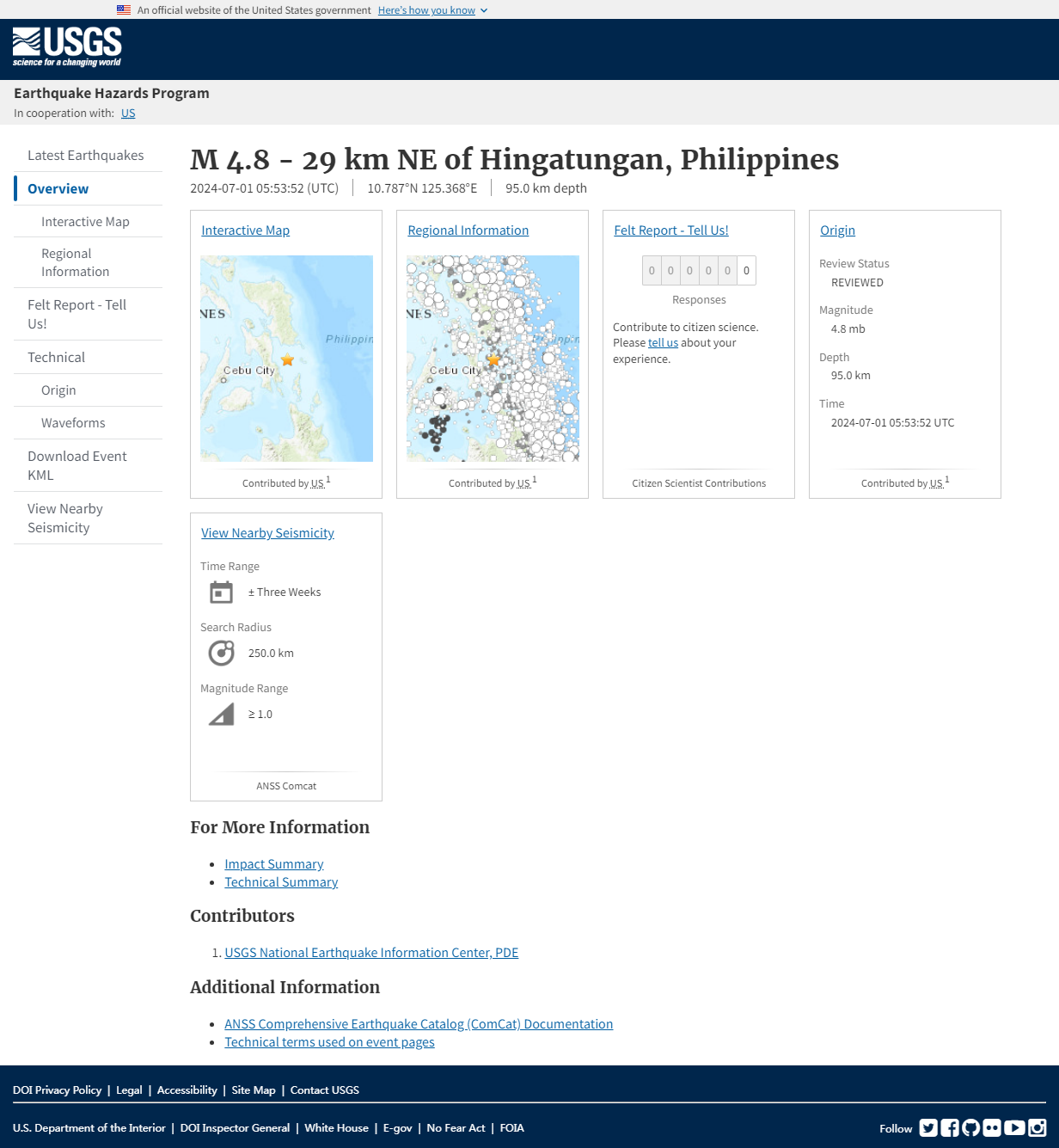Open Accessibility footer link
The height and width of the screenshot is (1148, 1059).
pos(187,1090)
